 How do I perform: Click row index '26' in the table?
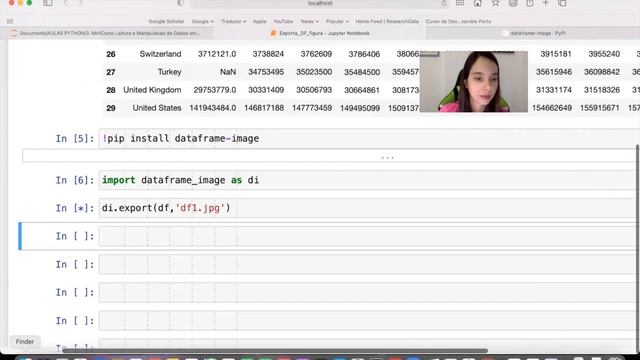(x=111, y=54)
